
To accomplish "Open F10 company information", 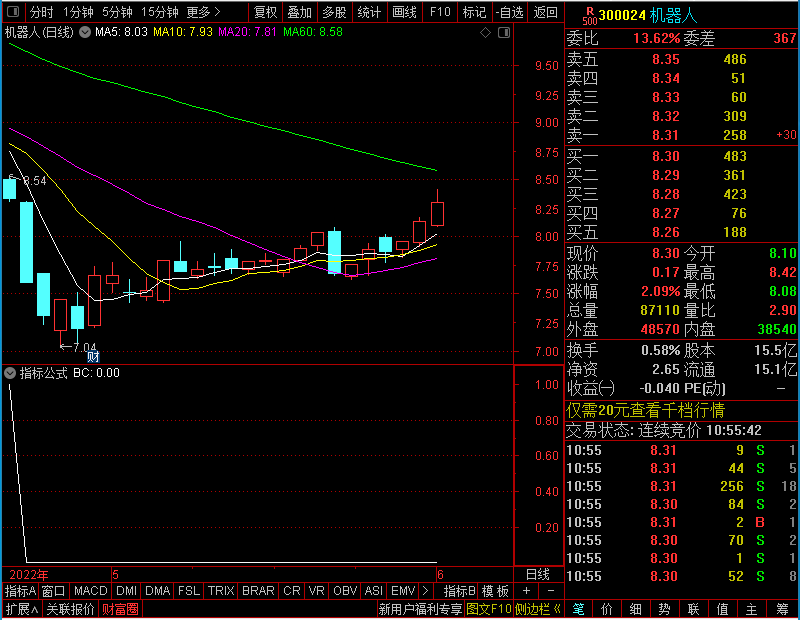I will click(440, 12).
